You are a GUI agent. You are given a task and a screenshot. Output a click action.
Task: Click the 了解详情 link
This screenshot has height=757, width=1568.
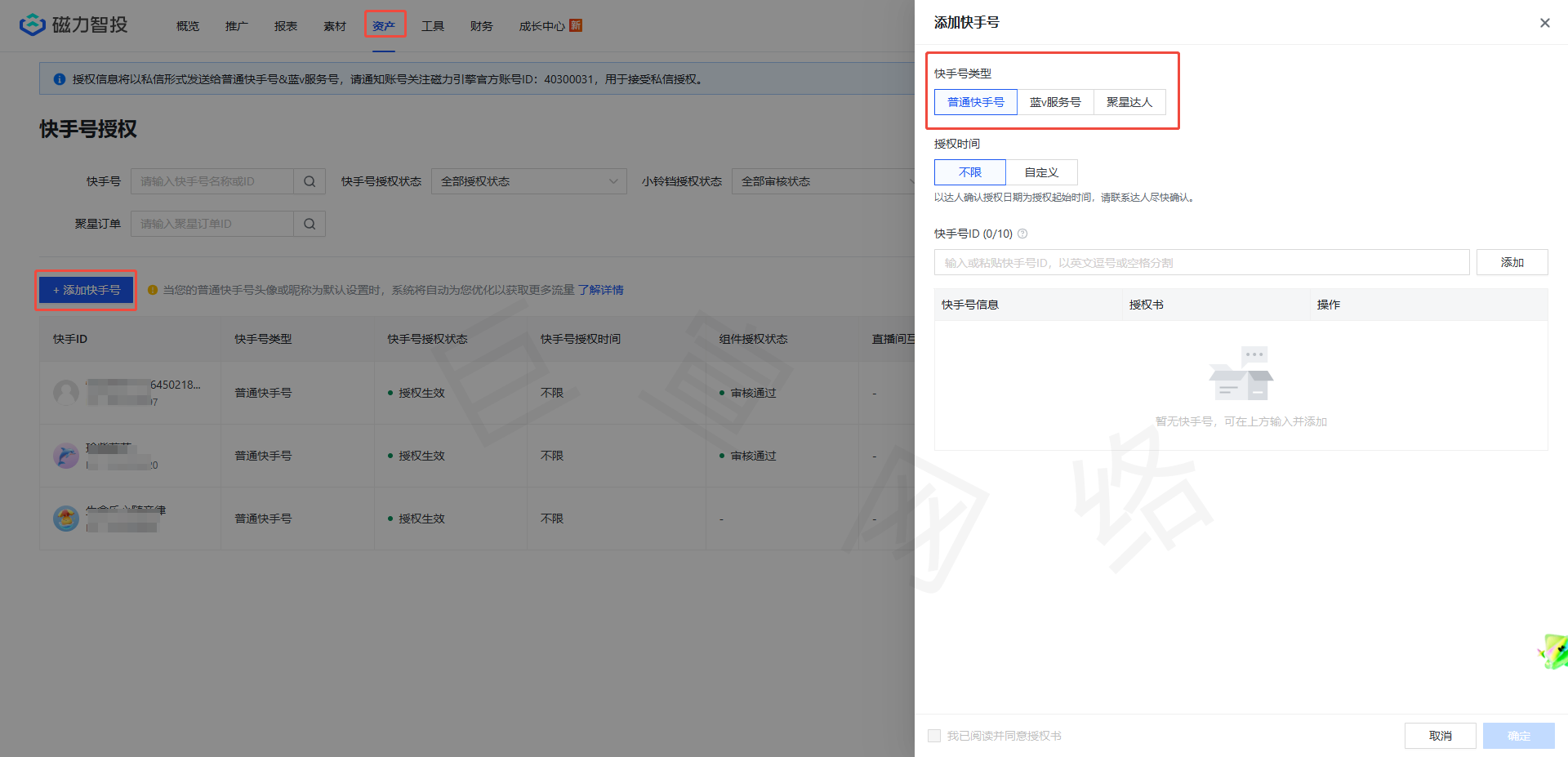coord(600,290)
